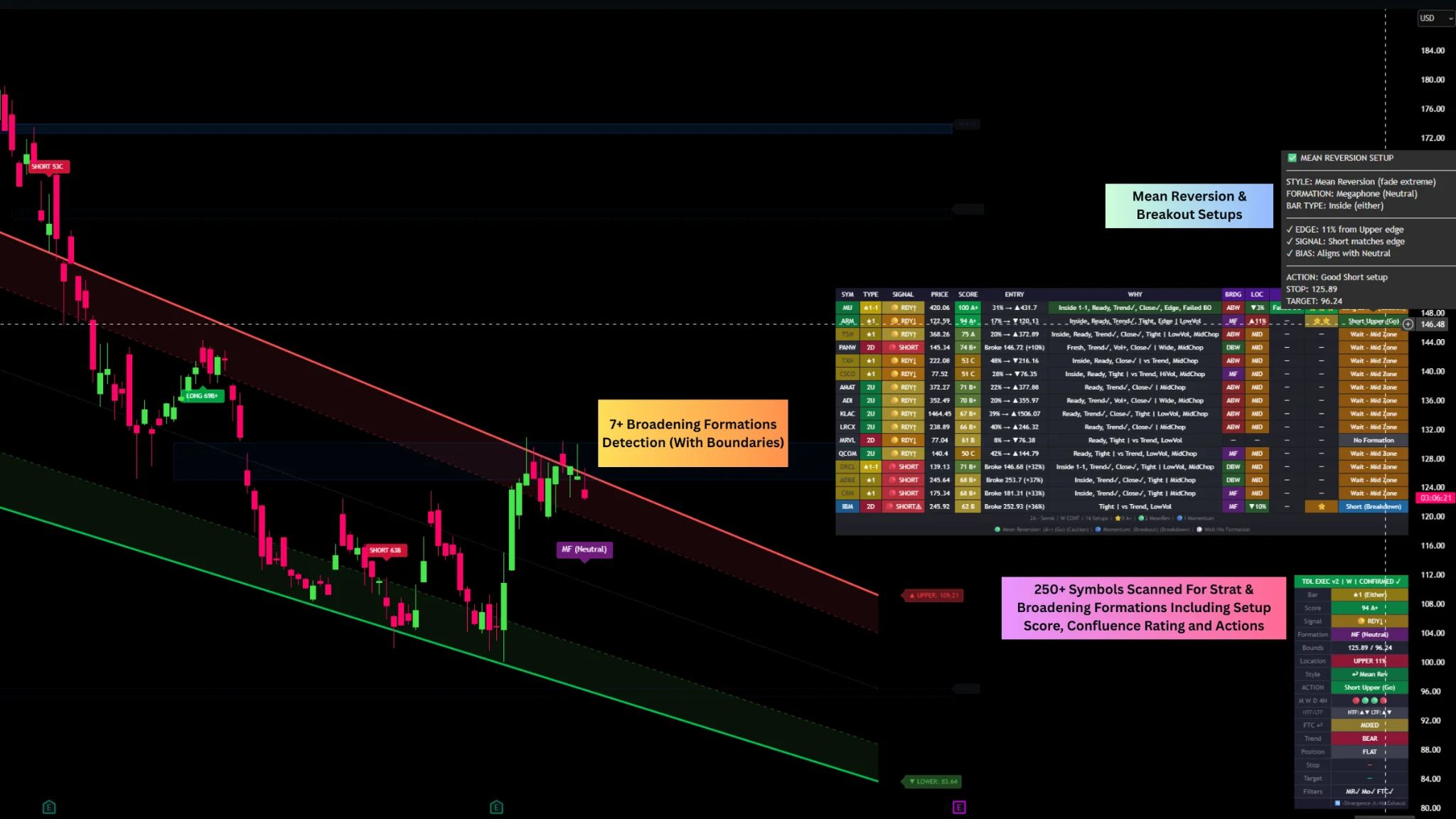Viewport: 1456px width, 819px height.
Task: Toggle the red W timeframe dot in M W D 4H row
Action: (1356, 700)
